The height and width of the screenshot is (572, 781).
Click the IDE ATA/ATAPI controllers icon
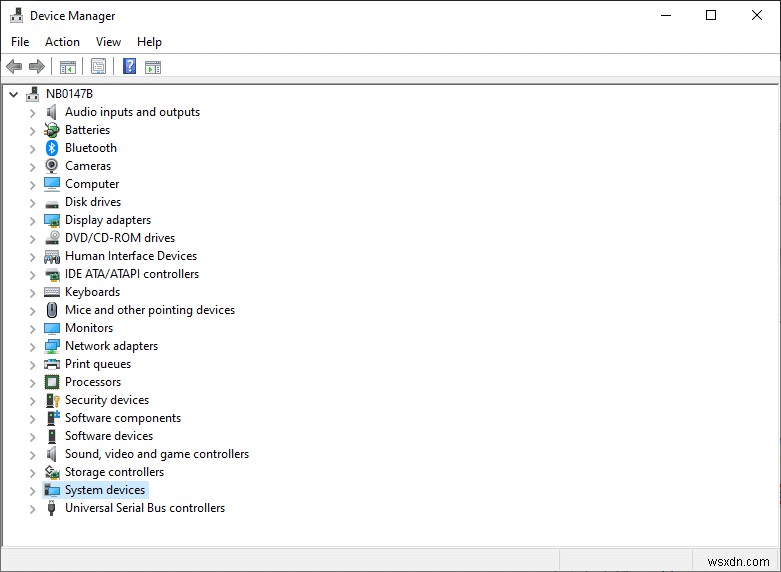click(52, 274)
